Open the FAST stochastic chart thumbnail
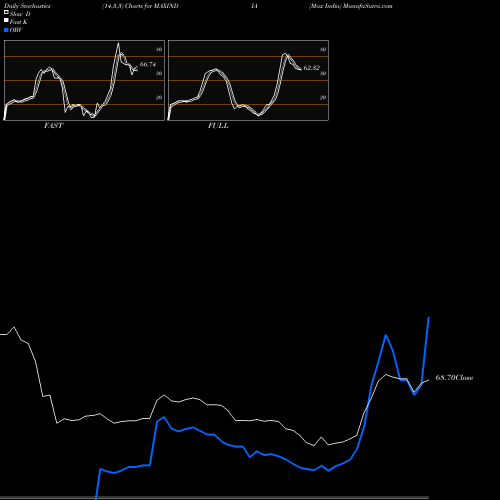500x500 pixels. point(84,80)
